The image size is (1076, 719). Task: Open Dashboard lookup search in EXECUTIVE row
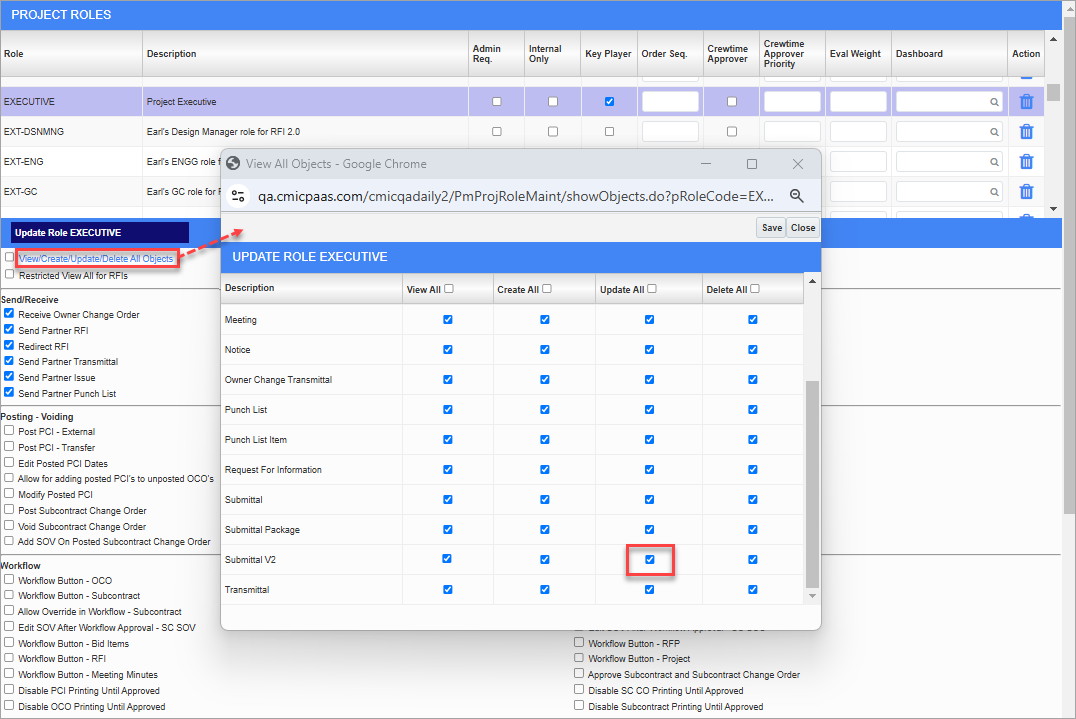[x=994, y=102]
